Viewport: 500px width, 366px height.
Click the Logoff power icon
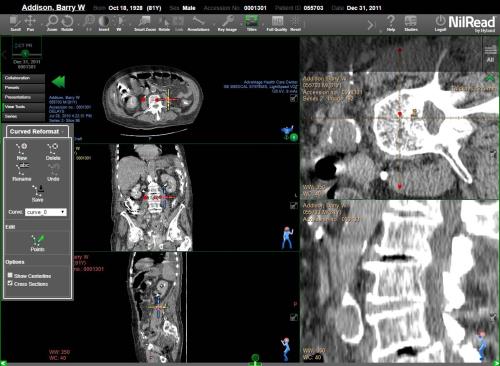(440, 23)
